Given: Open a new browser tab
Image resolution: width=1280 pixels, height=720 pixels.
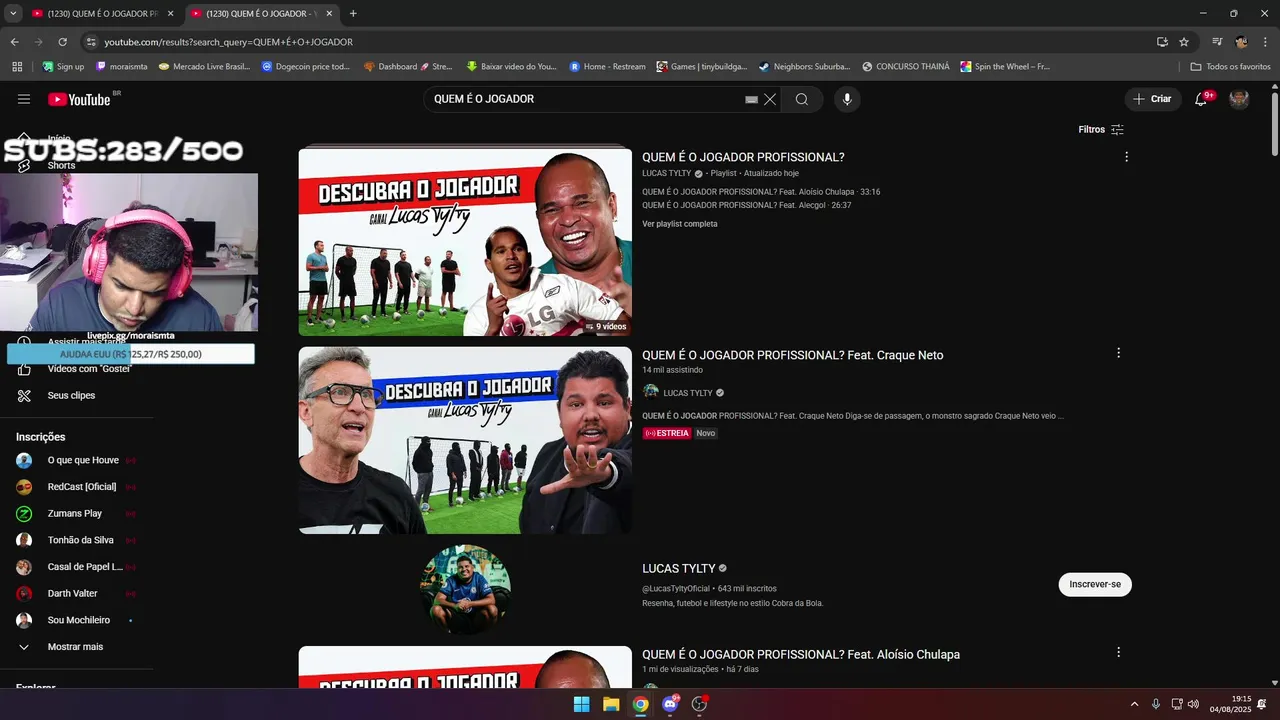Looking at the screenshot, I should 353,14.
